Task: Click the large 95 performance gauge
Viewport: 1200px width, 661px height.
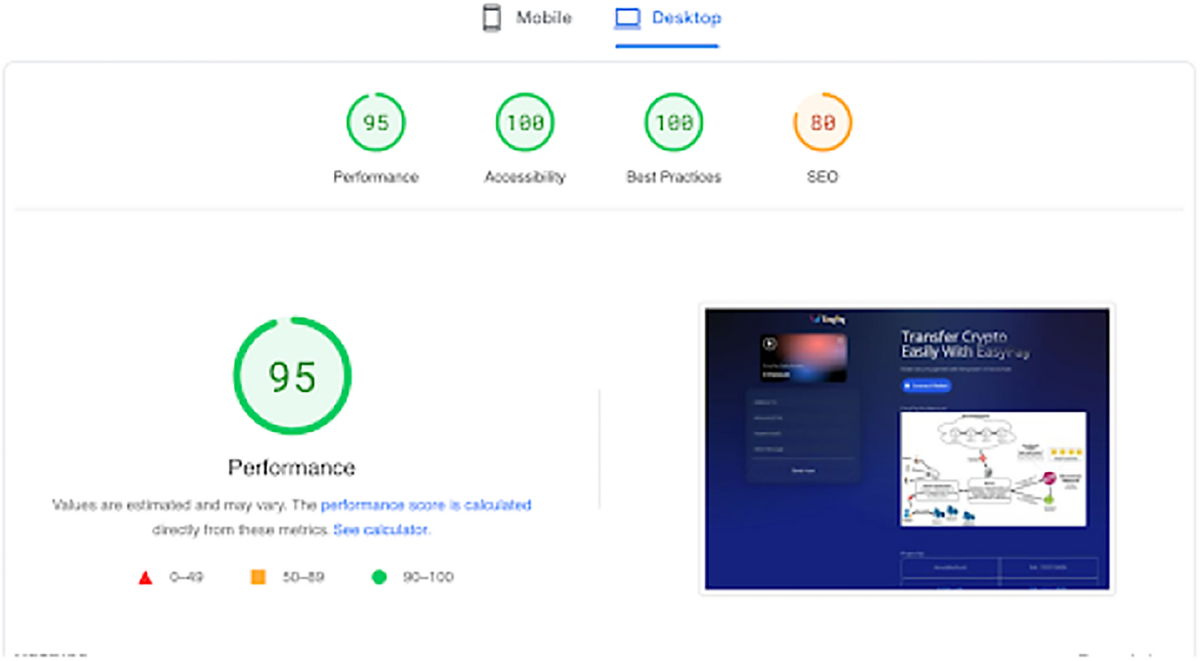Action: point(292,377)
